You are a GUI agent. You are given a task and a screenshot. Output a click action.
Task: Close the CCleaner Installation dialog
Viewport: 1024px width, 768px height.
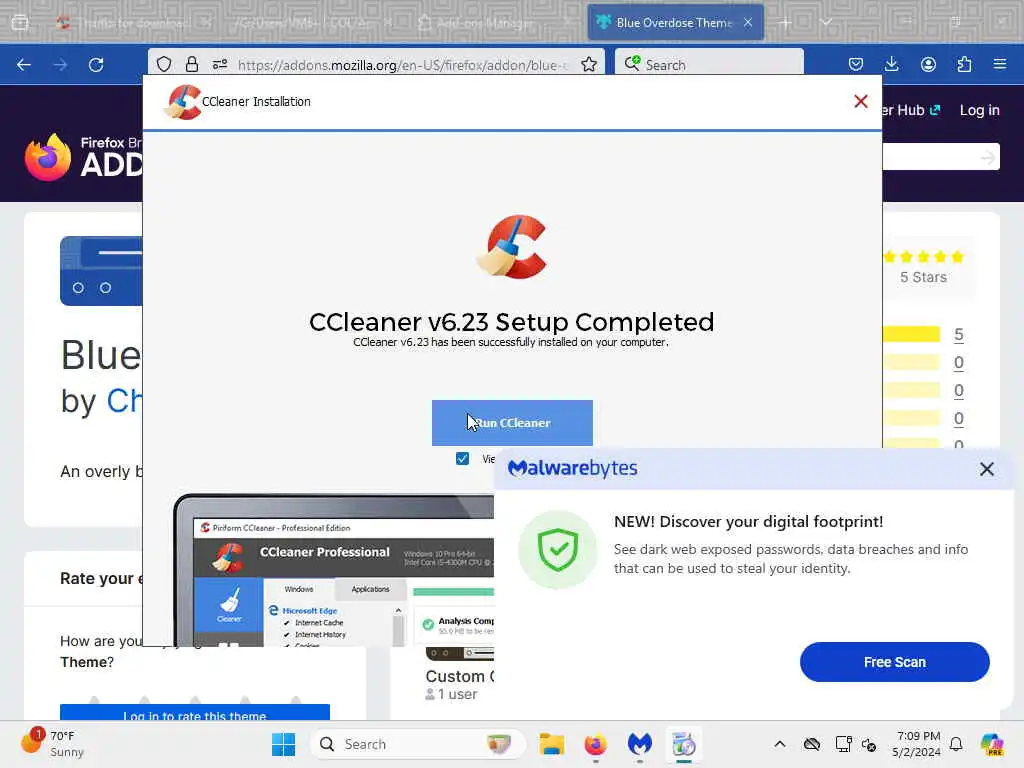pyautogui.click(x=861, y=101)
